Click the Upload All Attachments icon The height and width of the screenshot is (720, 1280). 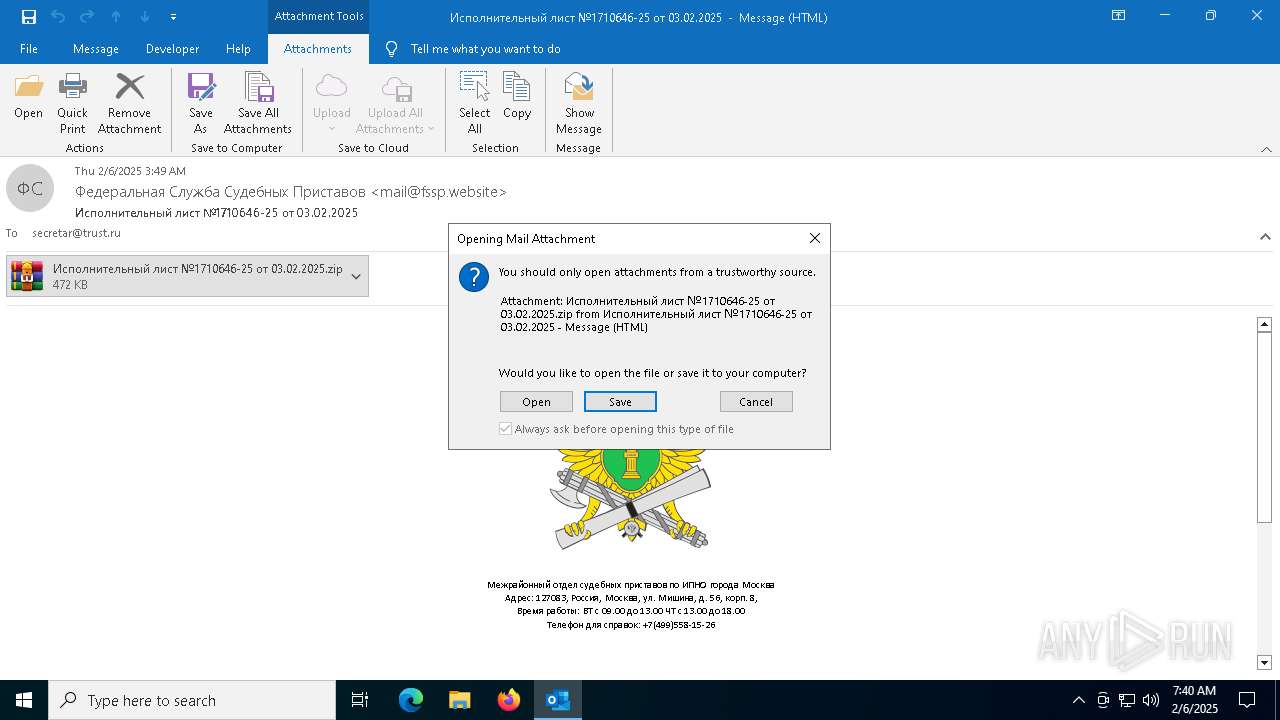tap(396, 87)
